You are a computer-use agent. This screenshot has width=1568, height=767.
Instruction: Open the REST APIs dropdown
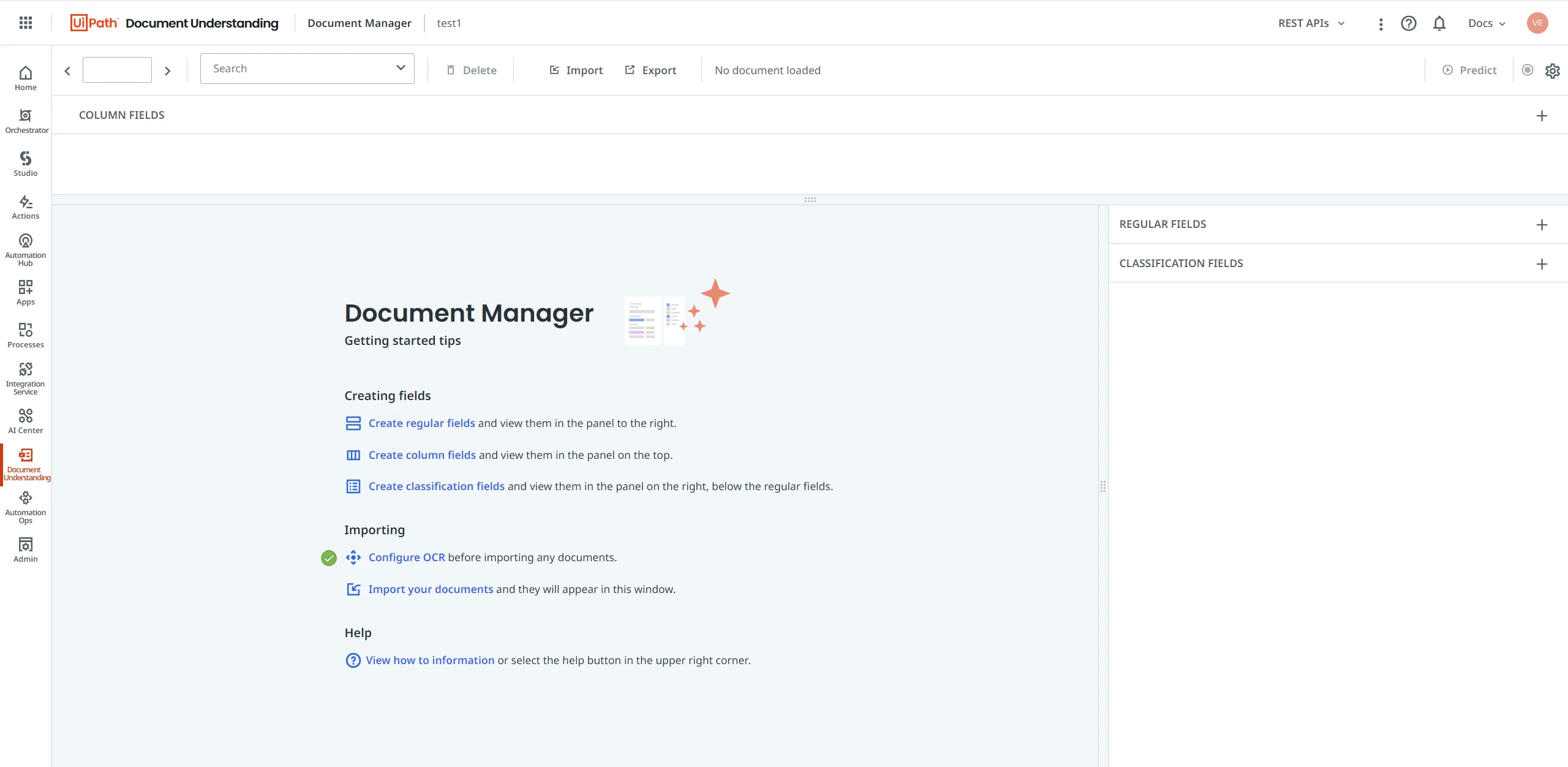[x=1311, y=23]
